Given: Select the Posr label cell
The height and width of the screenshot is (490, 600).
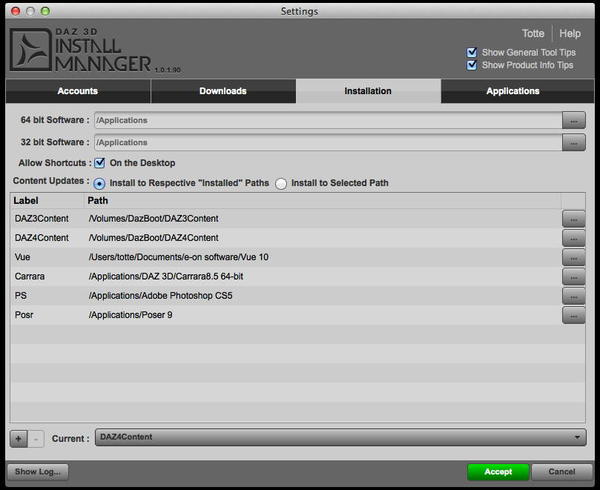Looking at the screenshot, I should [x=24, y=315].
